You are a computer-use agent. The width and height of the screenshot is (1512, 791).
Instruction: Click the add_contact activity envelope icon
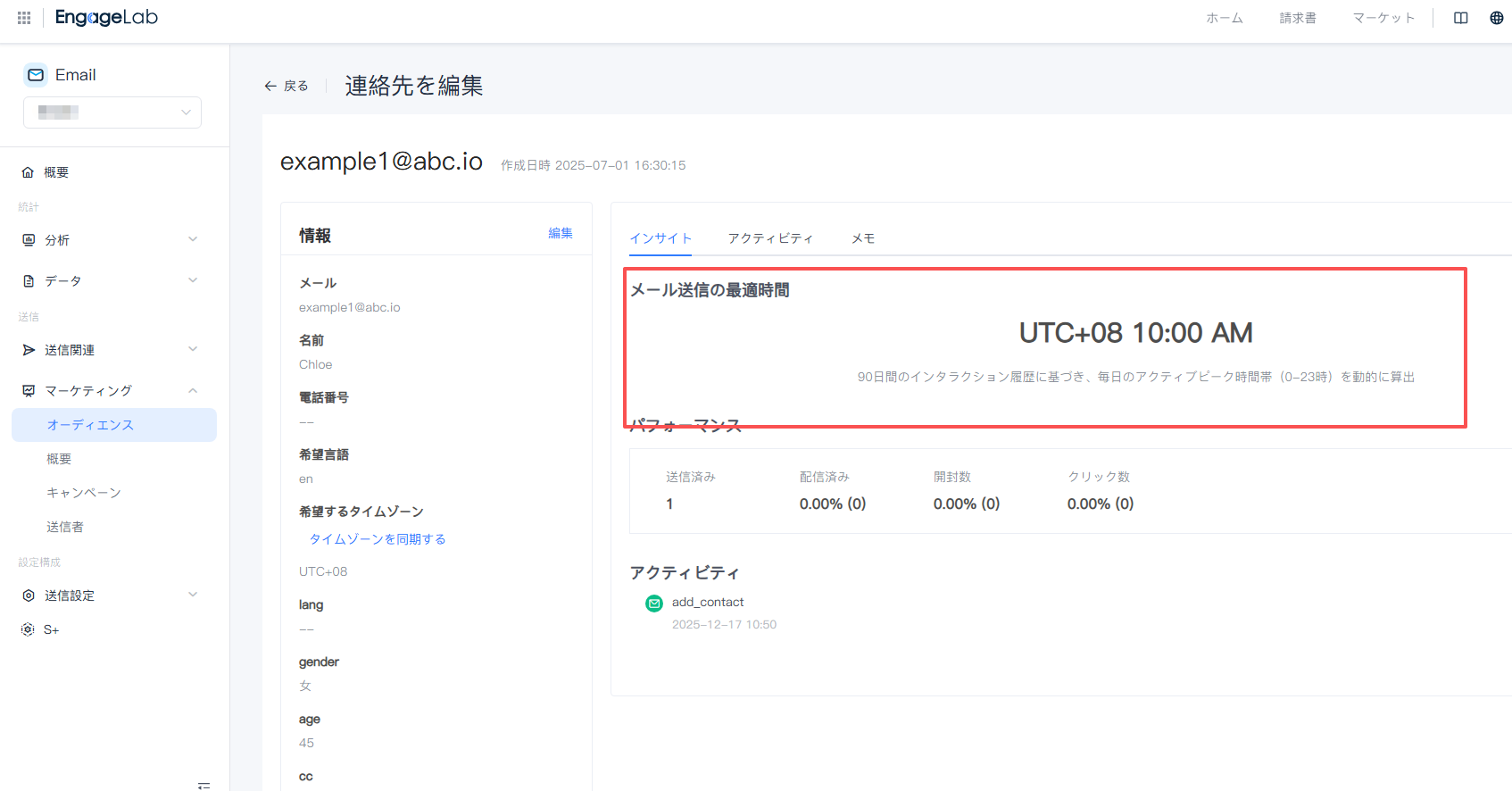point(654,604)
